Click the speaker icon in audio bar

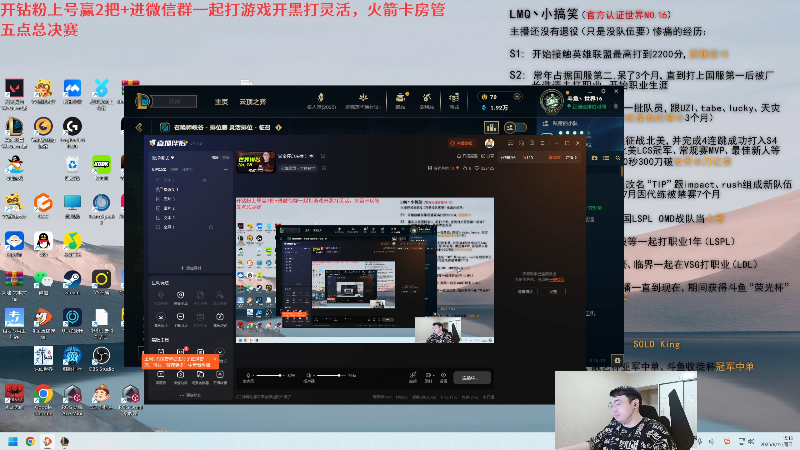click(308, 376)
